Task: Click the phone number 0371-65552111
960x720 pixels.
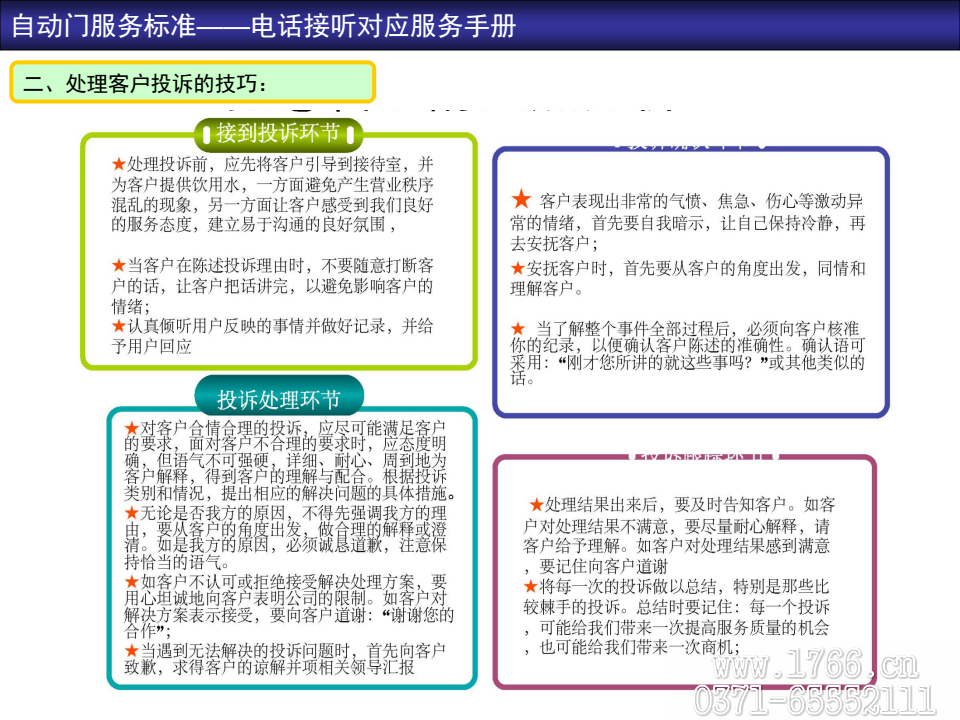Action: [x=815, y=701]
